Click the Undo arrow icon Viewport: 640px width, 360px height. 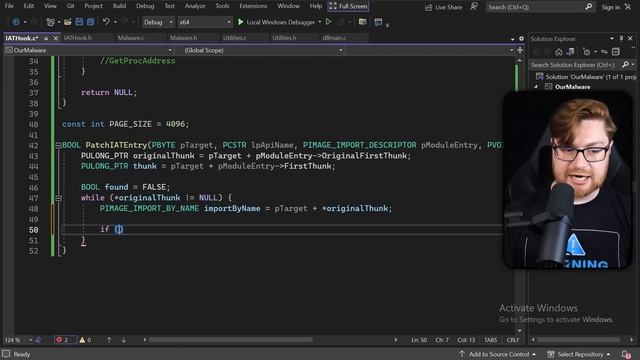(x=106, y=22)
